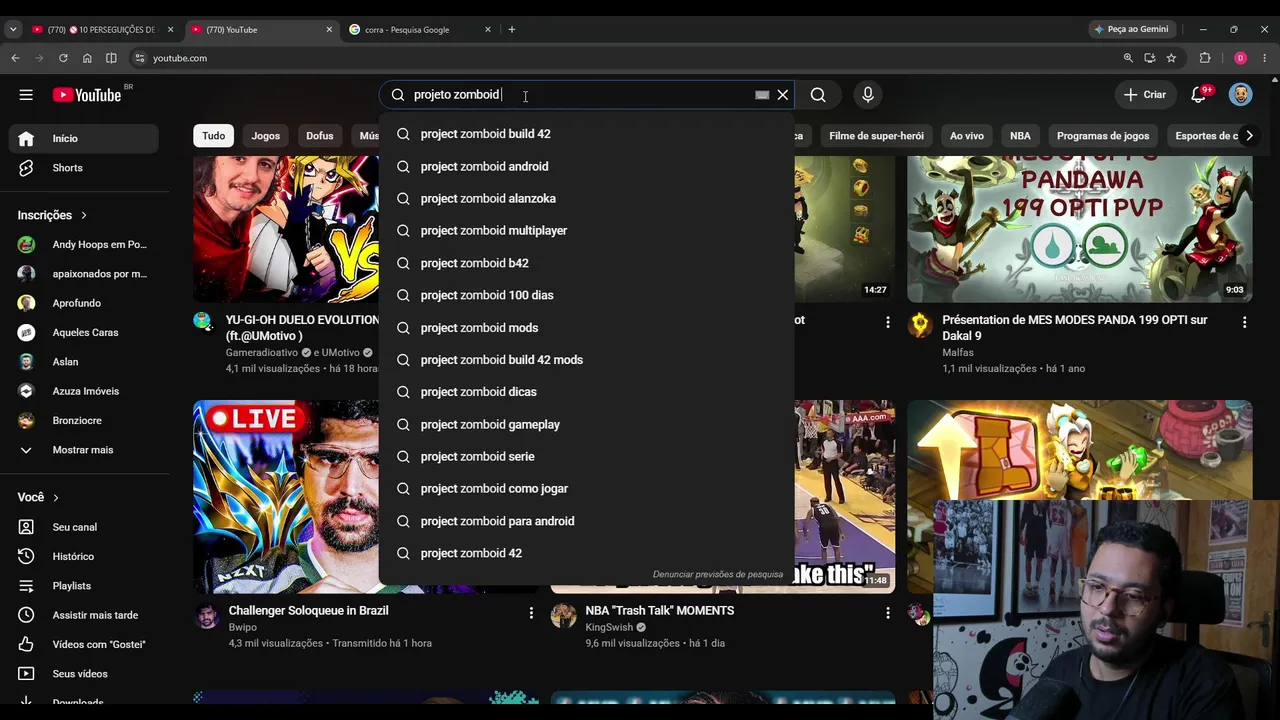Open options for NBA Trash Talk video
The image size is (1280, 720).
[887, 612]
